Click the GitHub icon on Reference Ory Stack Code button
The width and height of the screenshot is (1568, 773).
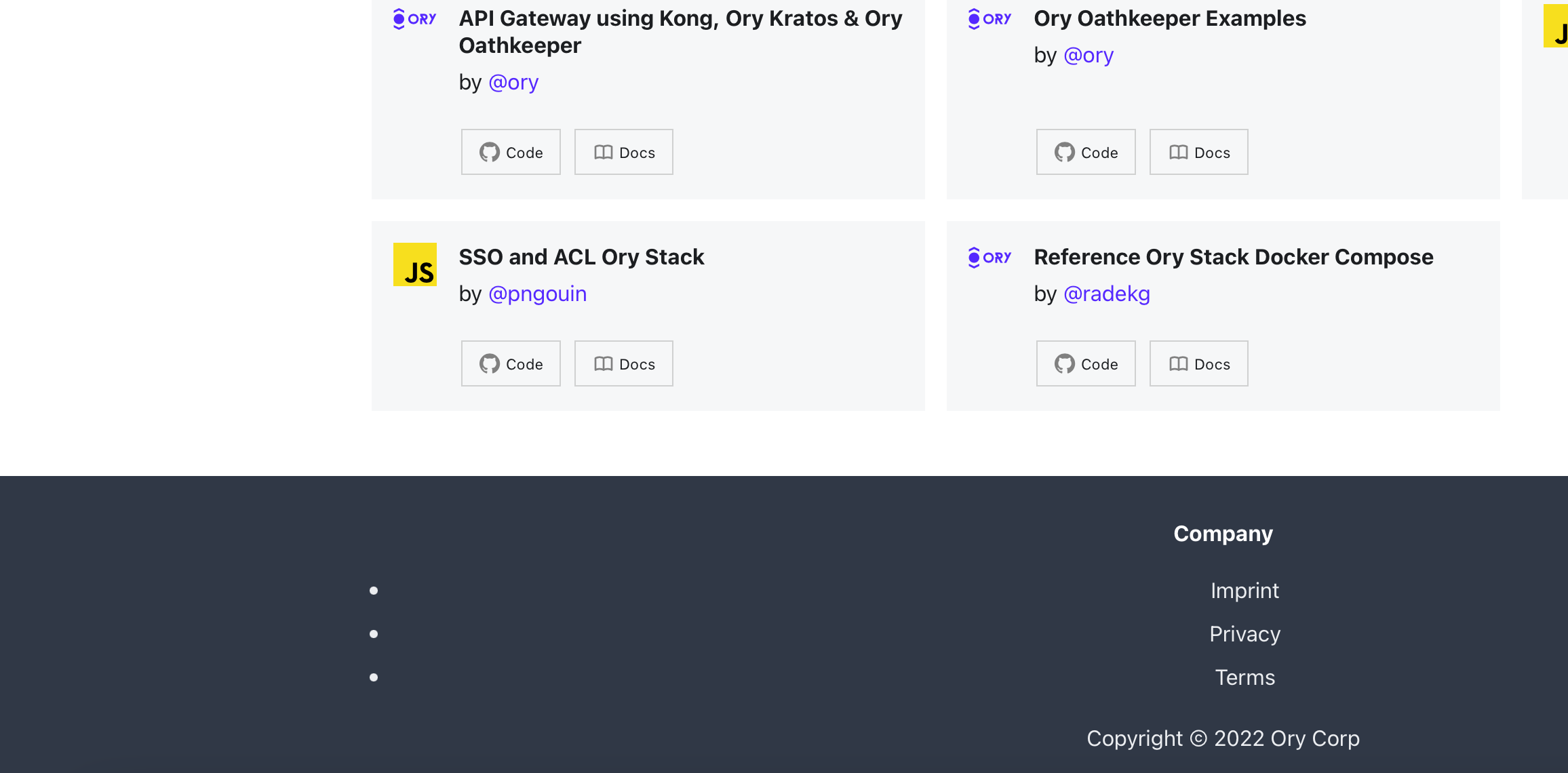(x=1065, y=363)
